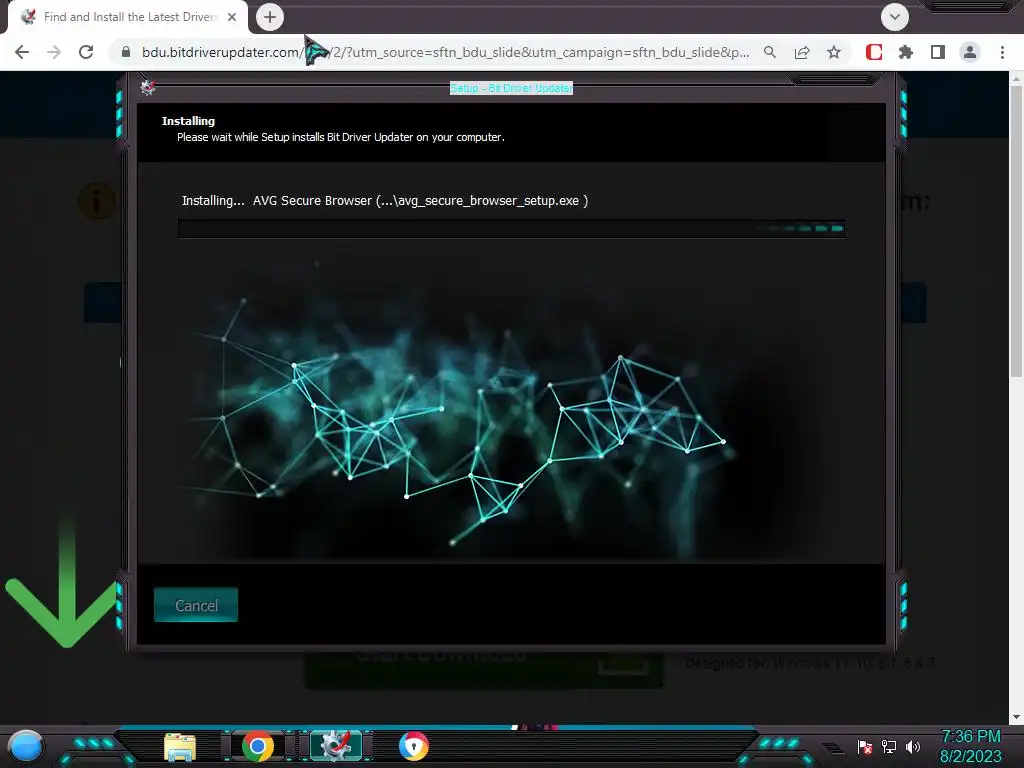Screen dimensions: 1024x768
Task: Click the page vertical scrollbar thumb
Action: [x=1016, y=231]
